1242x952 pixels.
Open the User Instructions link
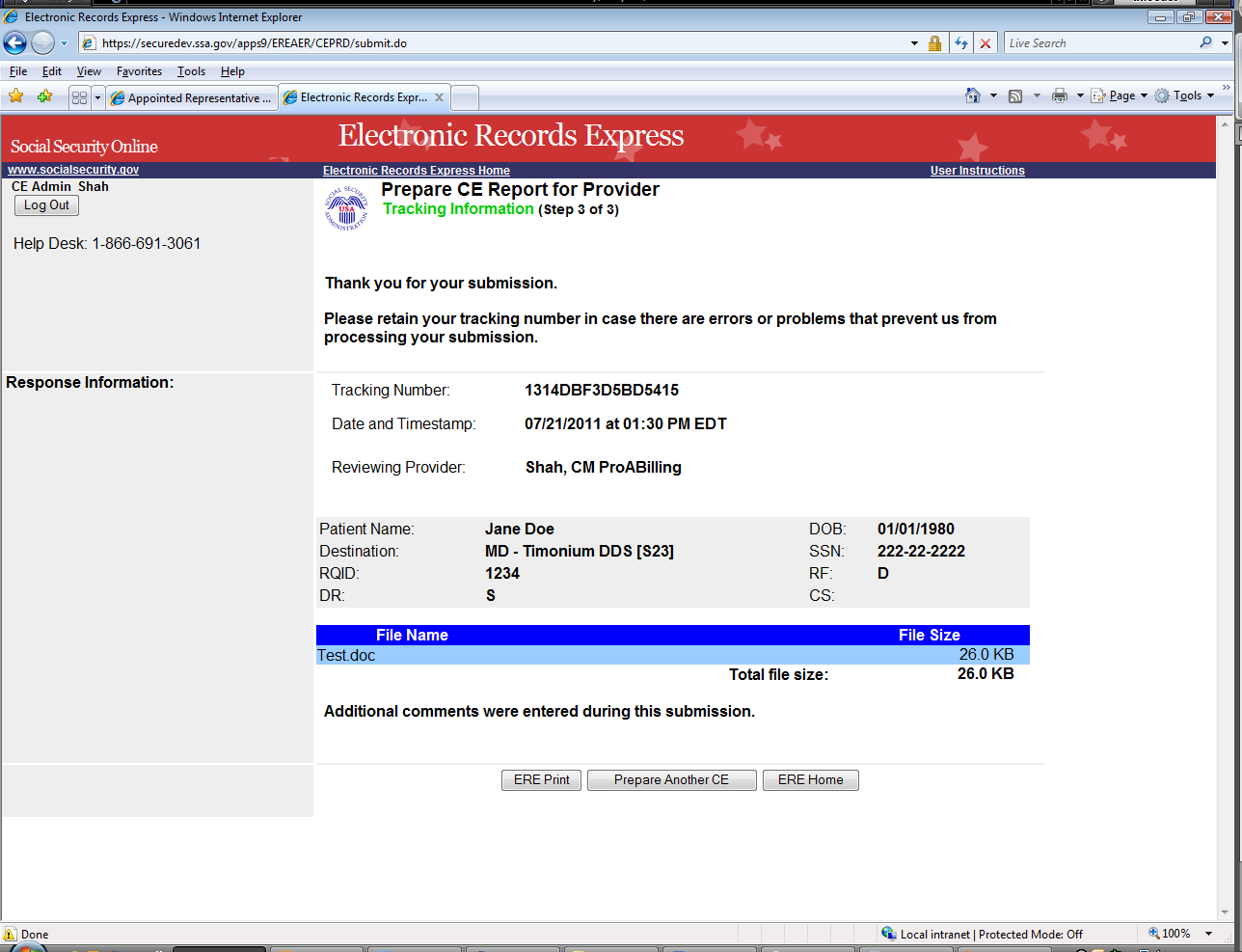coord(978,171)
